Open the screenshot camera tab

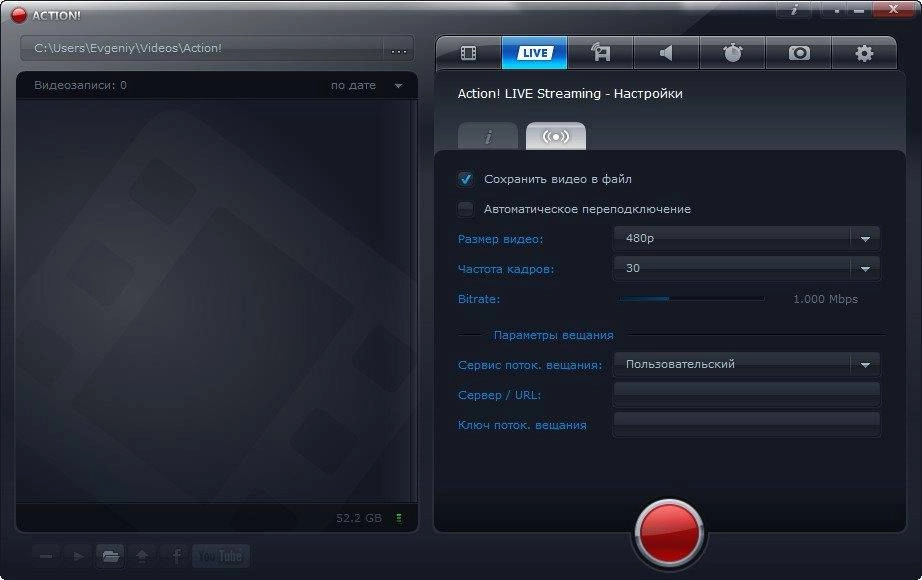(x=799, y=53)
